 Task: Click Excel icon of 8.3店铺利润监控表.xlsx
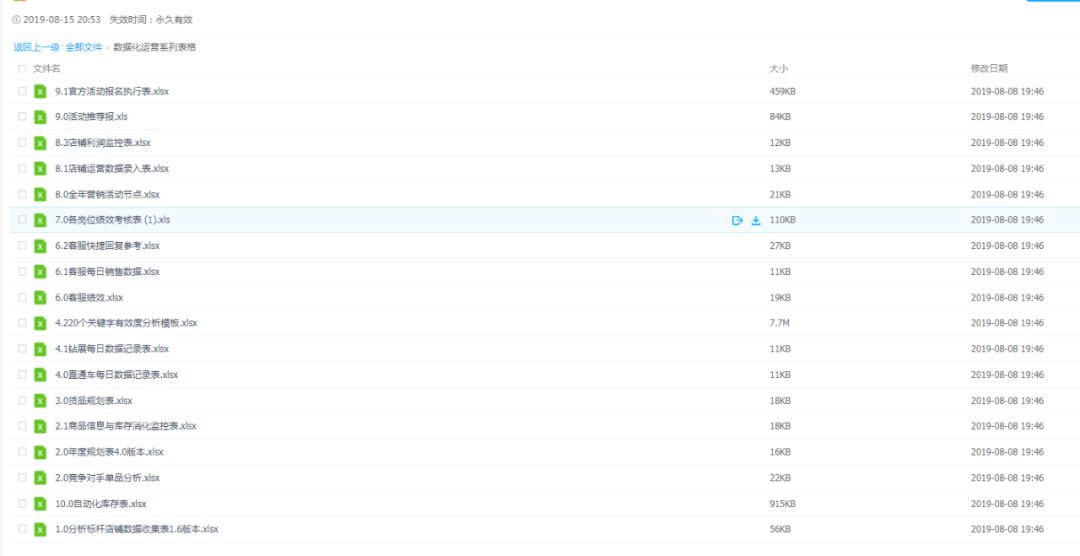point(41,143)
